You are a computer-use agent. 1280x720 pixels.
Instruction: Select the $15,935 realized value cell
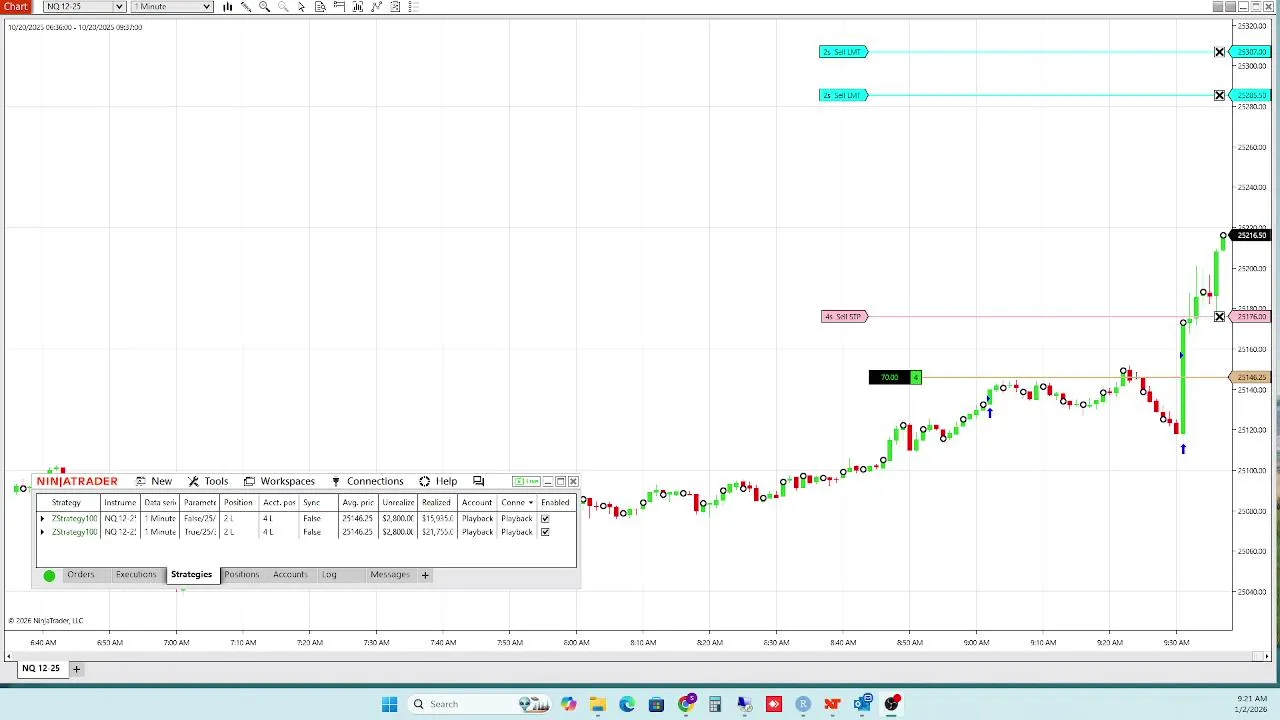click(437, 519)
